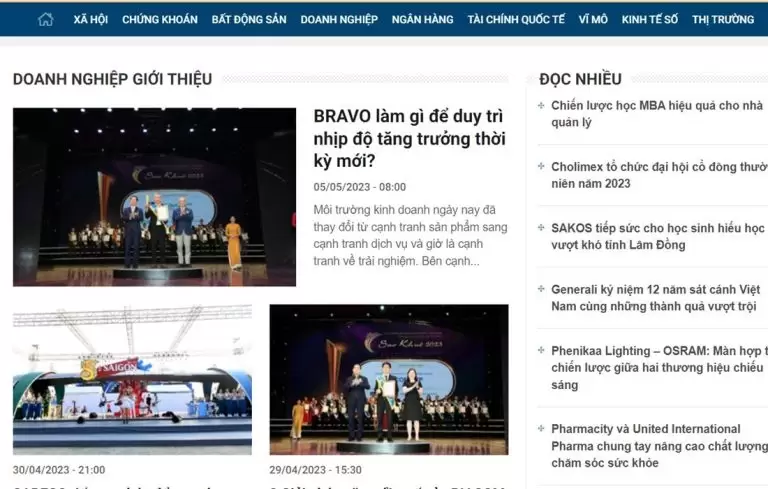Select the plus bullet beside Phenikaa Lighting article
768x489 pixels.
click(x=541, y=350)
